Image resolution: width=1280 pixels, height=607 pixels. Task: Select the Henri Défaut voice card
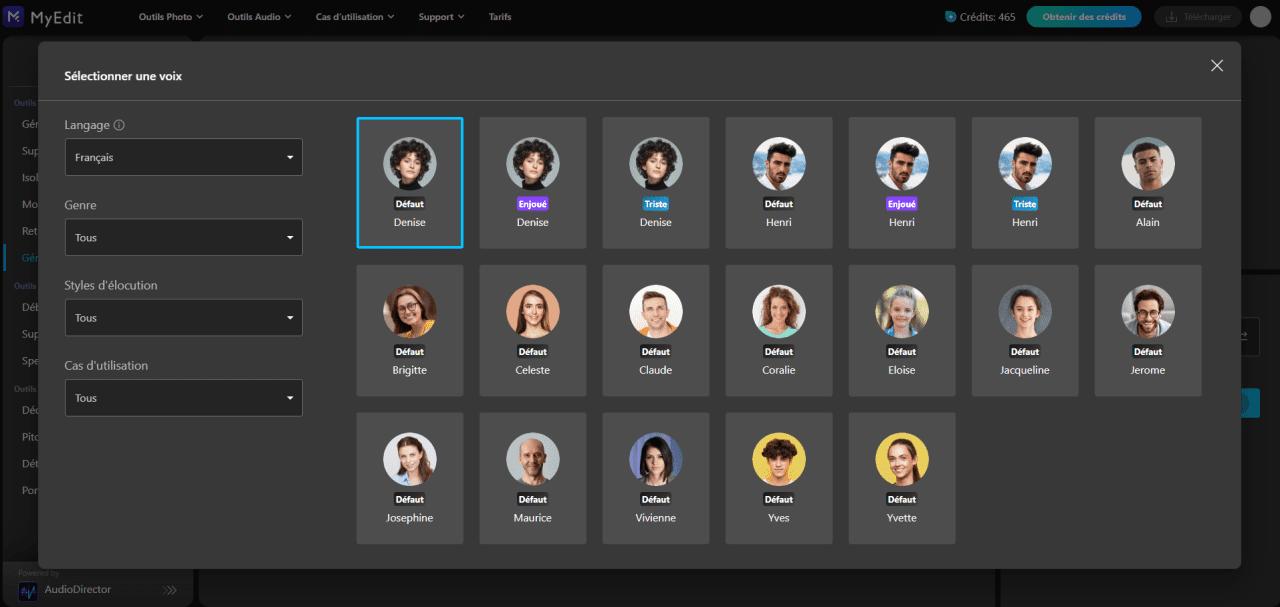click(x=779, y=183)
